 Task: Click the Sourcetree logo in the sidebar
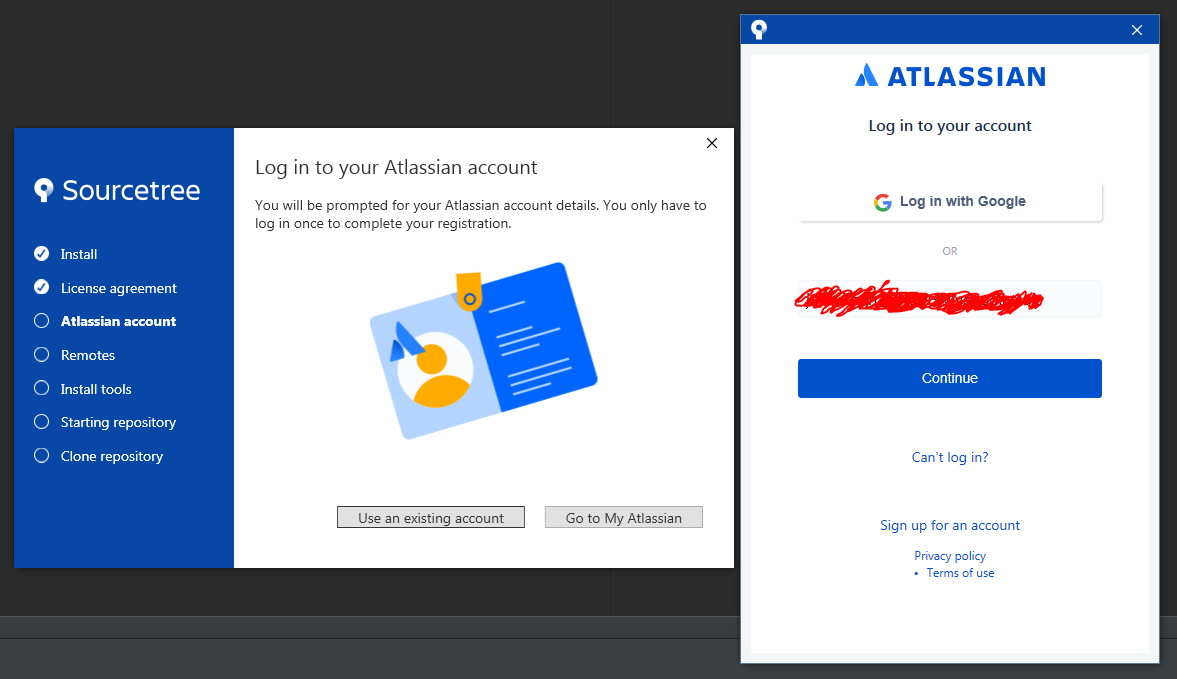[x=117, y=190]
